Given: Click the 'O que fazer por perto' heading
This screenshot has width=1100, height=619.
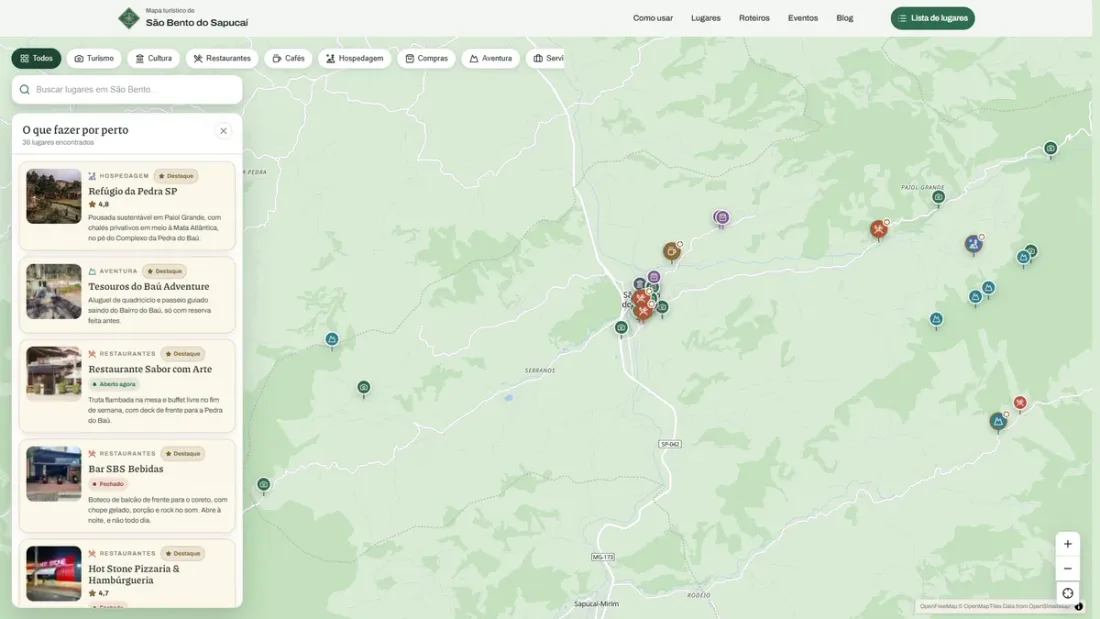Looking at the screenshot, I should tap(75, 130).
